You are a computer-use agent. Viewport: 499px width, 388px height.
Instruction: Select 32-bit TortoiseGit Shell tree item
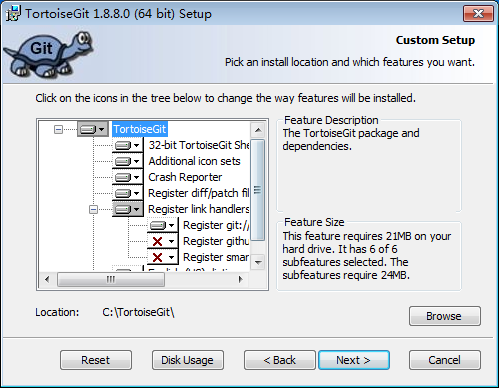199,145
